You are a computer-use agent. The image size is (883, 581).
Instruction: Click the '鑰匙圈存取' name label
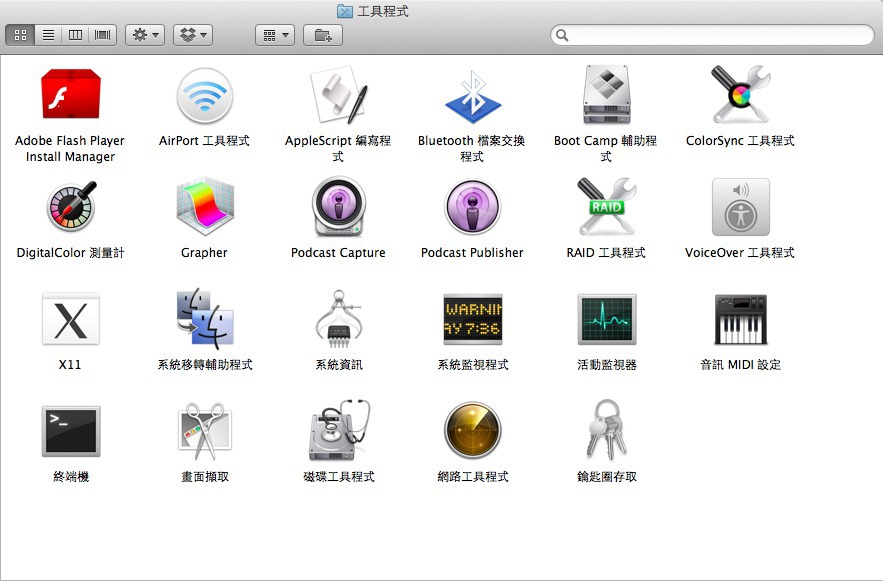coord(607,476)
